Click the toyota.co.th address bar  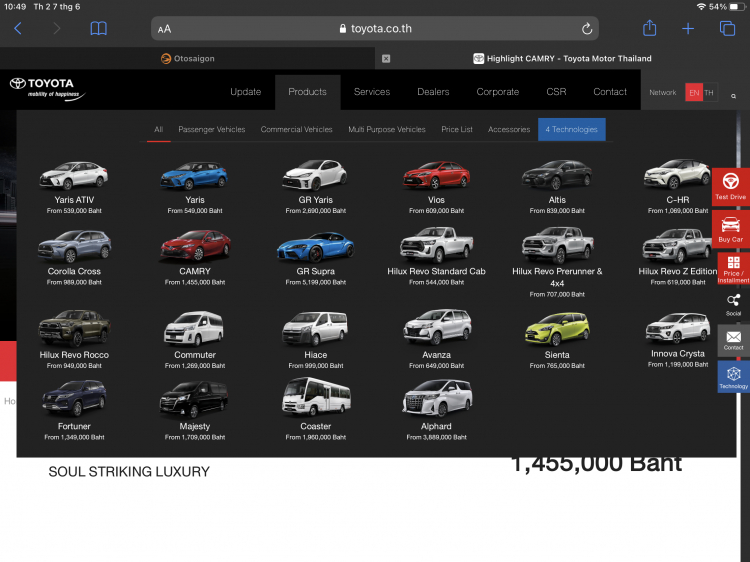[x=375, y=29]
